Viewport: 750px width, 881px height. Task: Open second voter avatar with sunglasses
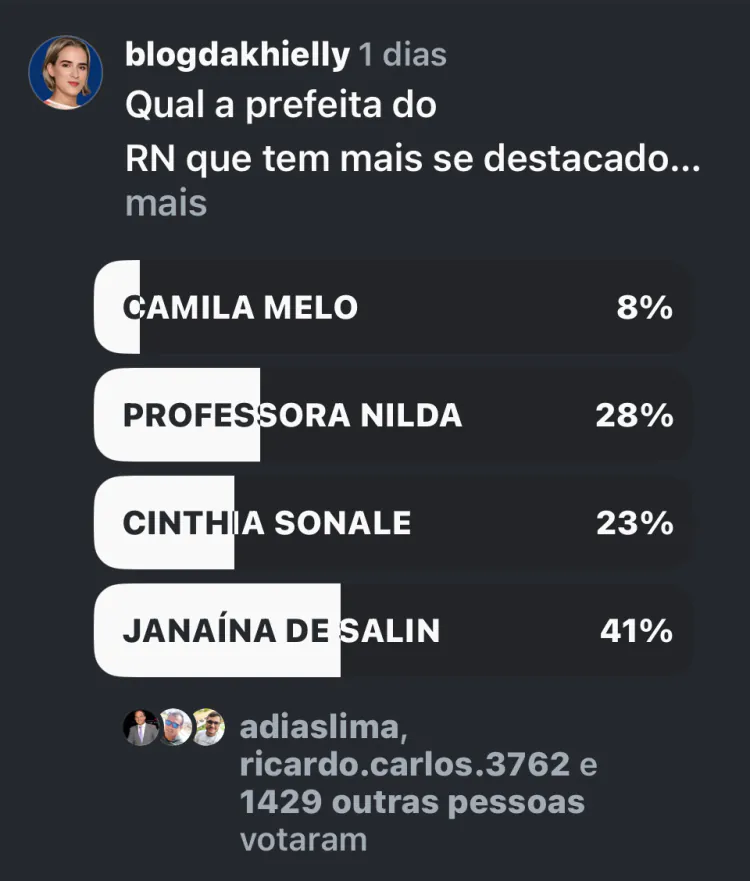175,727
